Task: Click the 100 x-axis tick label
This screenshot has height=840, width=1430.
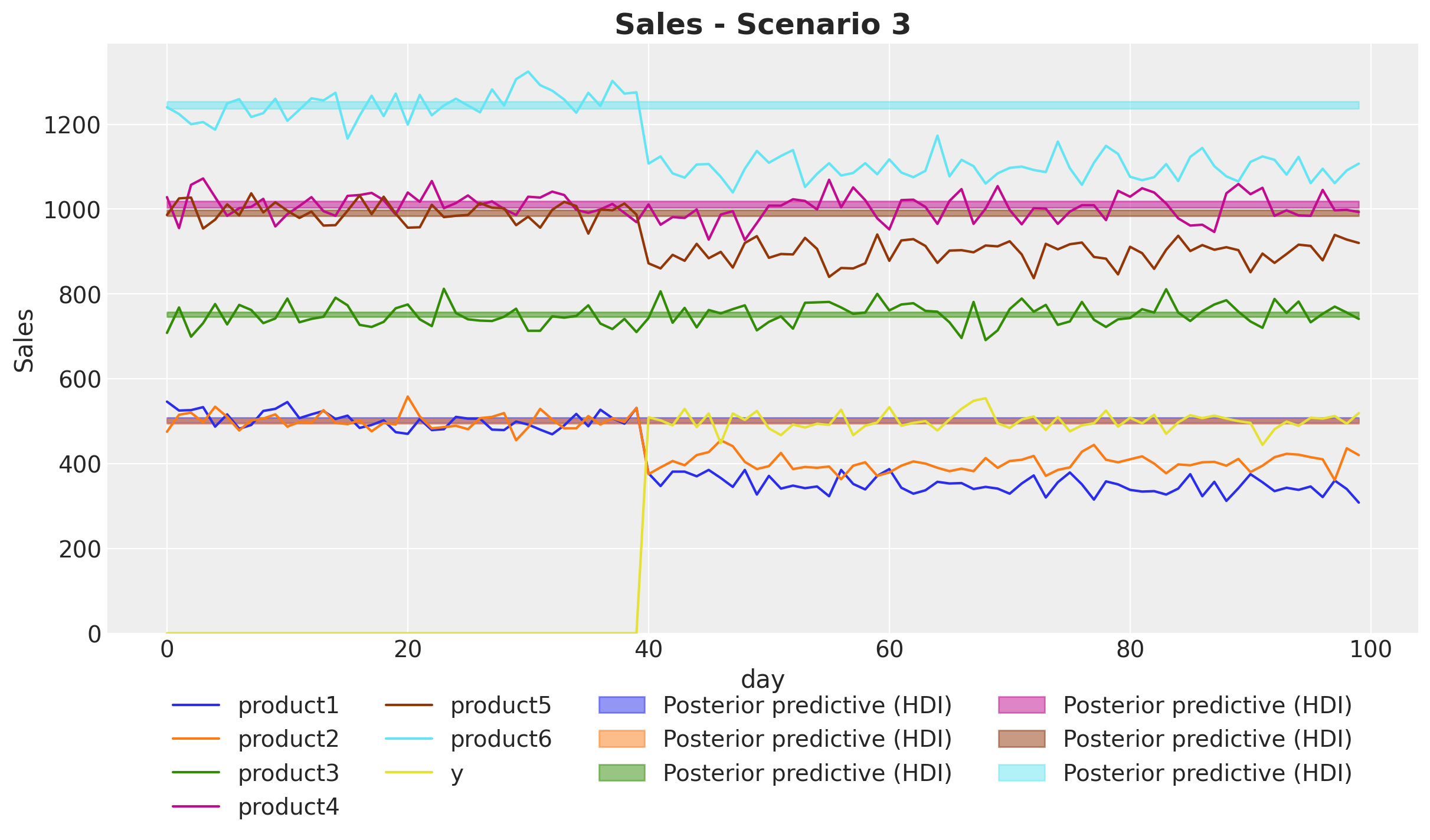Action: (1370, 650)
